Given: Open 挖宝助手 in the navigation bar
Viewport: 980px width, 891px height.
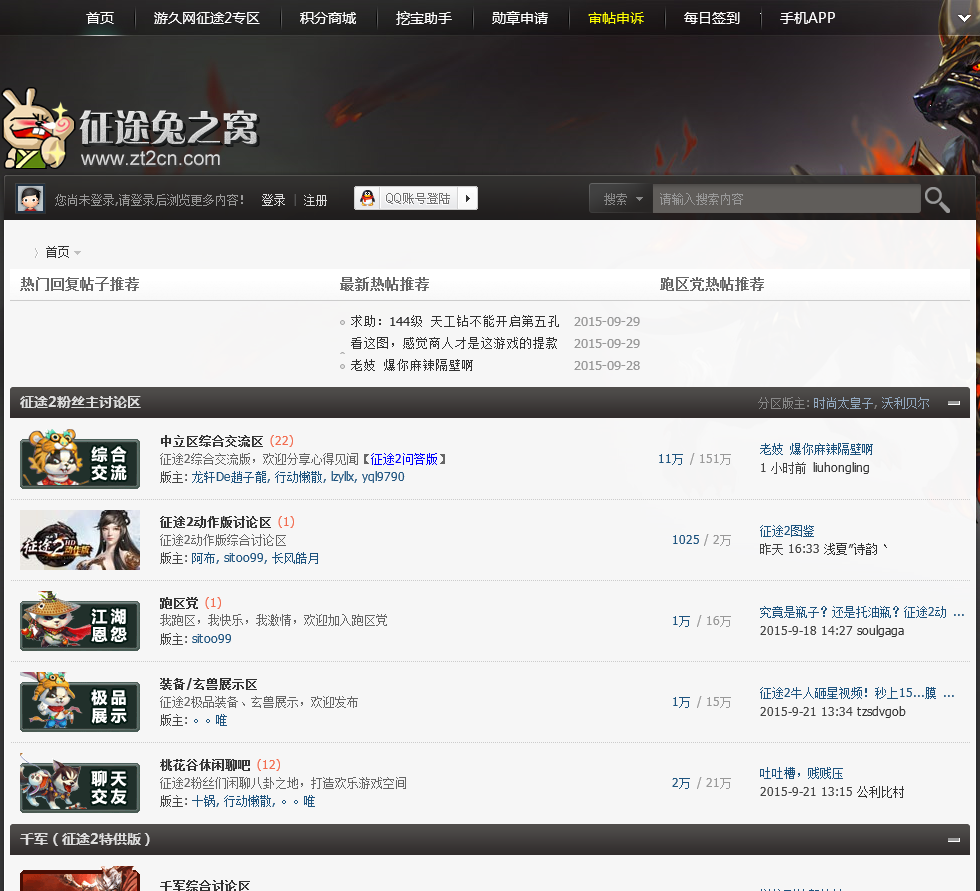Looking at the screenshot, I should (424, 18).
